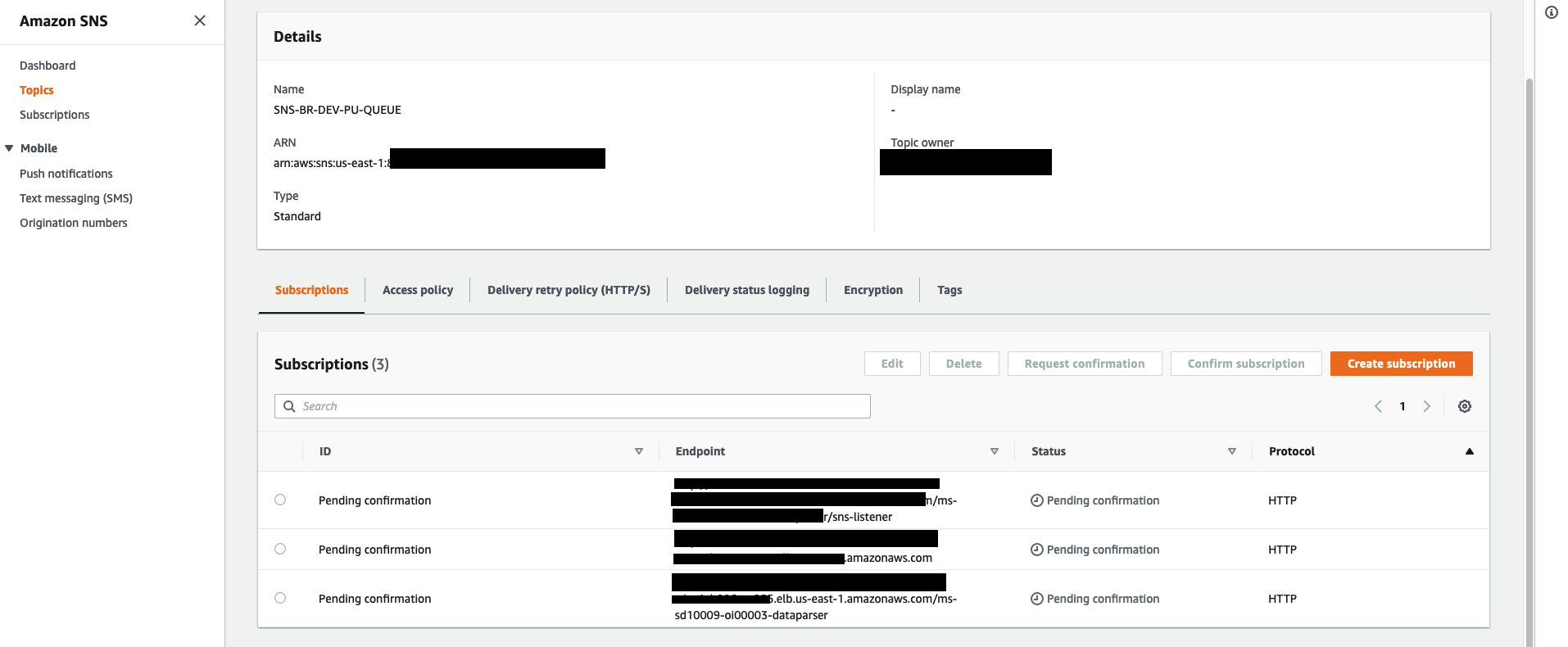Switch to Subscriptions tab
This screenshot has width=1568, height=647.
(311, 290)
